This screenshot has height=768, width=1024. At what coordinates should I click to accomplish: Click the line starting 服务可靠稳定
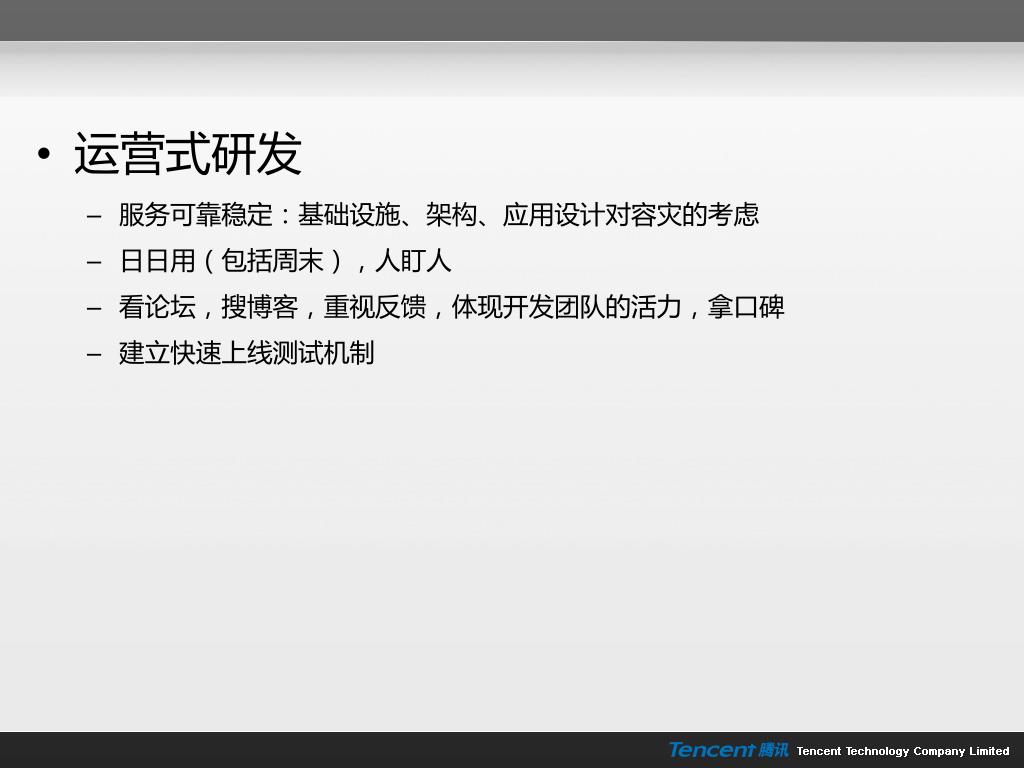438,215
